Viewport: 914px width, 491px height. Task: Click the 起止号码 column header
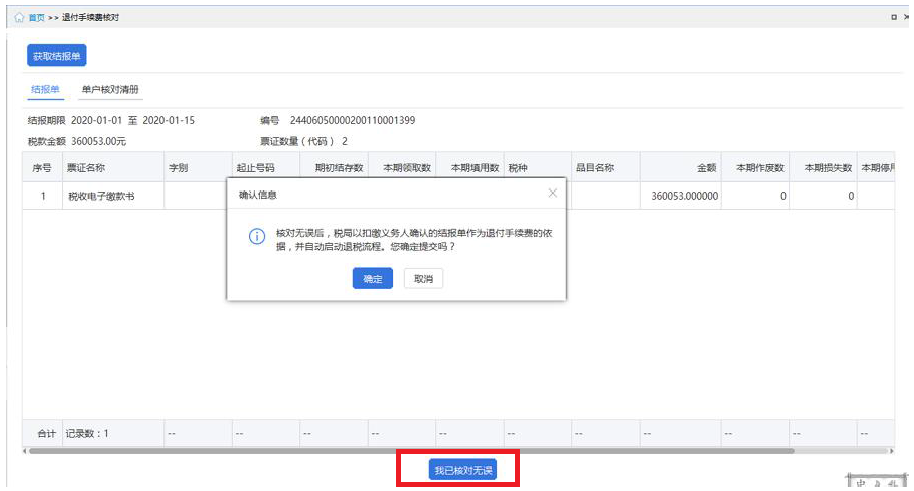pos(265,167)
